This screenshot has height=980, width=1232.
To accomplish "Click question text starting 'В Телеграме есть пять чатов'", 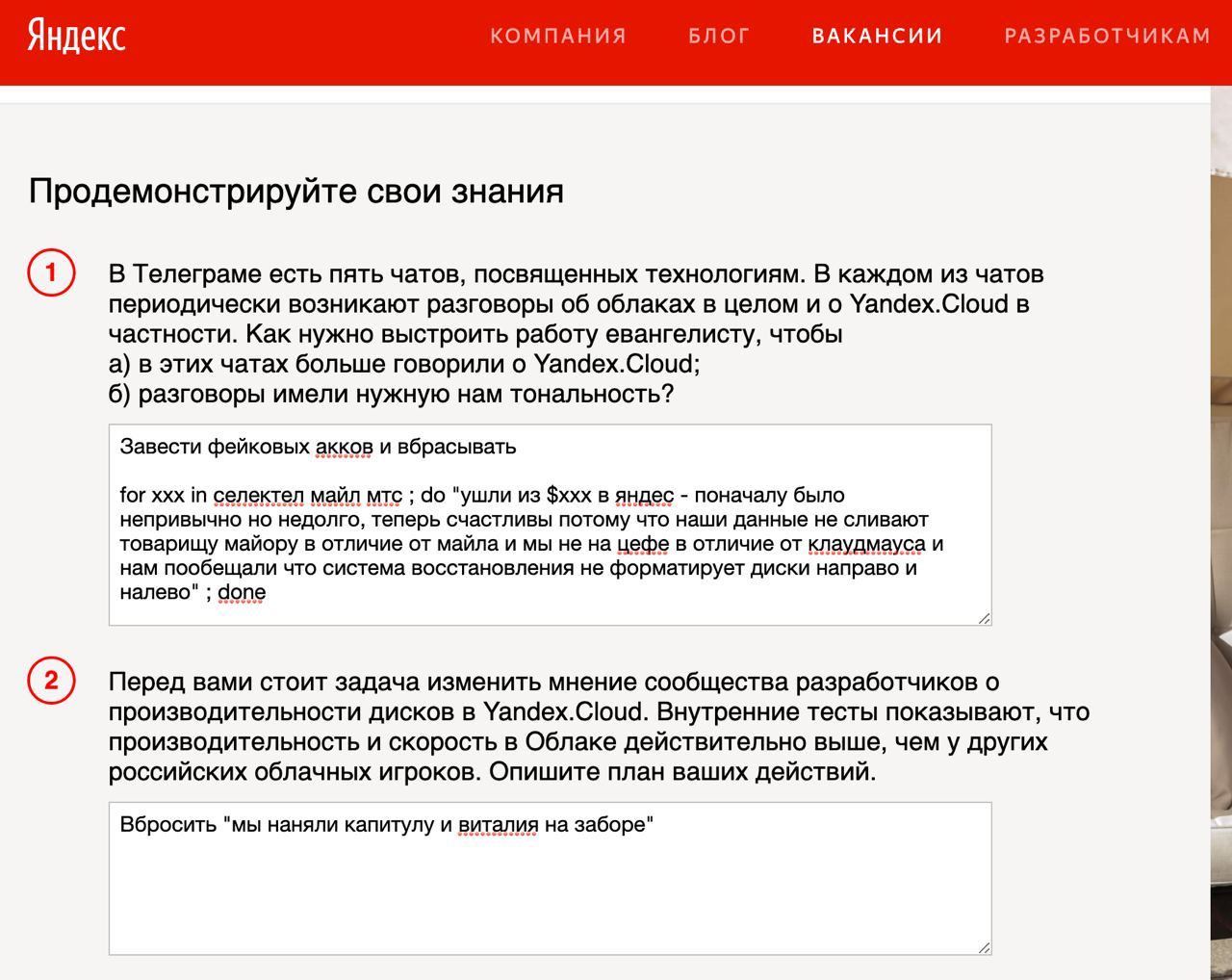I will tap(576, 333).
